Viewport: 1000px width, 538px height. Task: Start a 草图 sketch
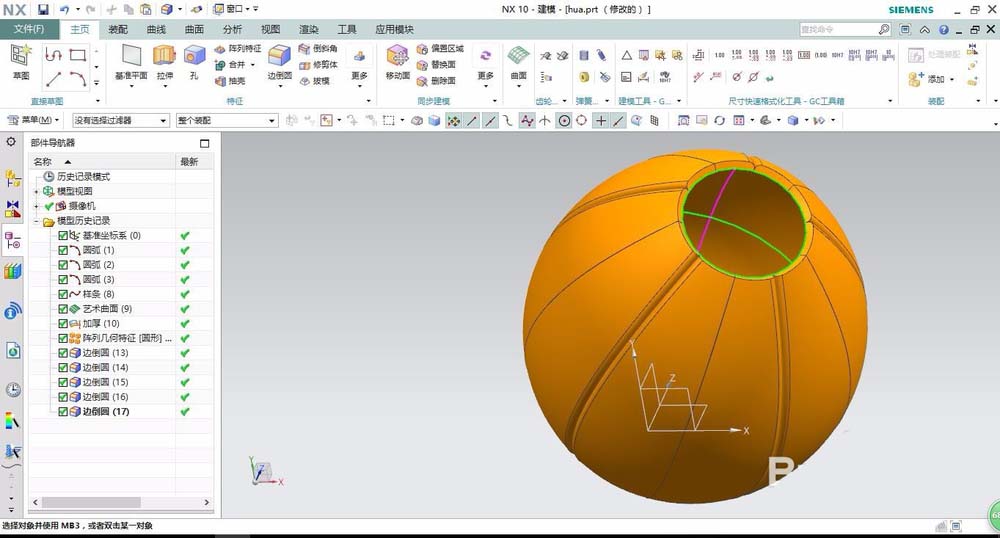coord(21,62)
